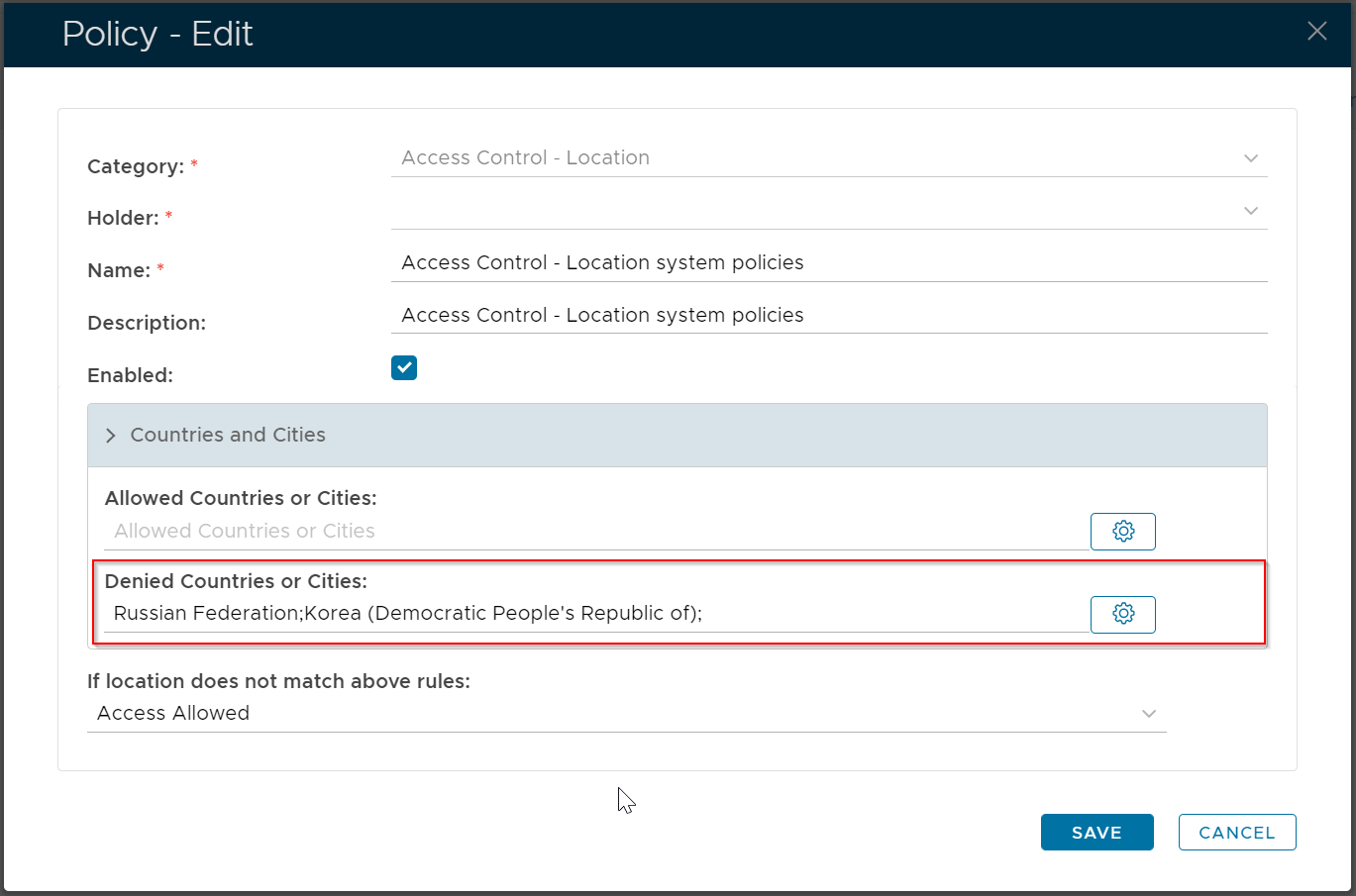This screenshot has width=1356, height=896.
Task: Focus the Allowed Countries or Cities field
Action: click(x=594, y=532)
